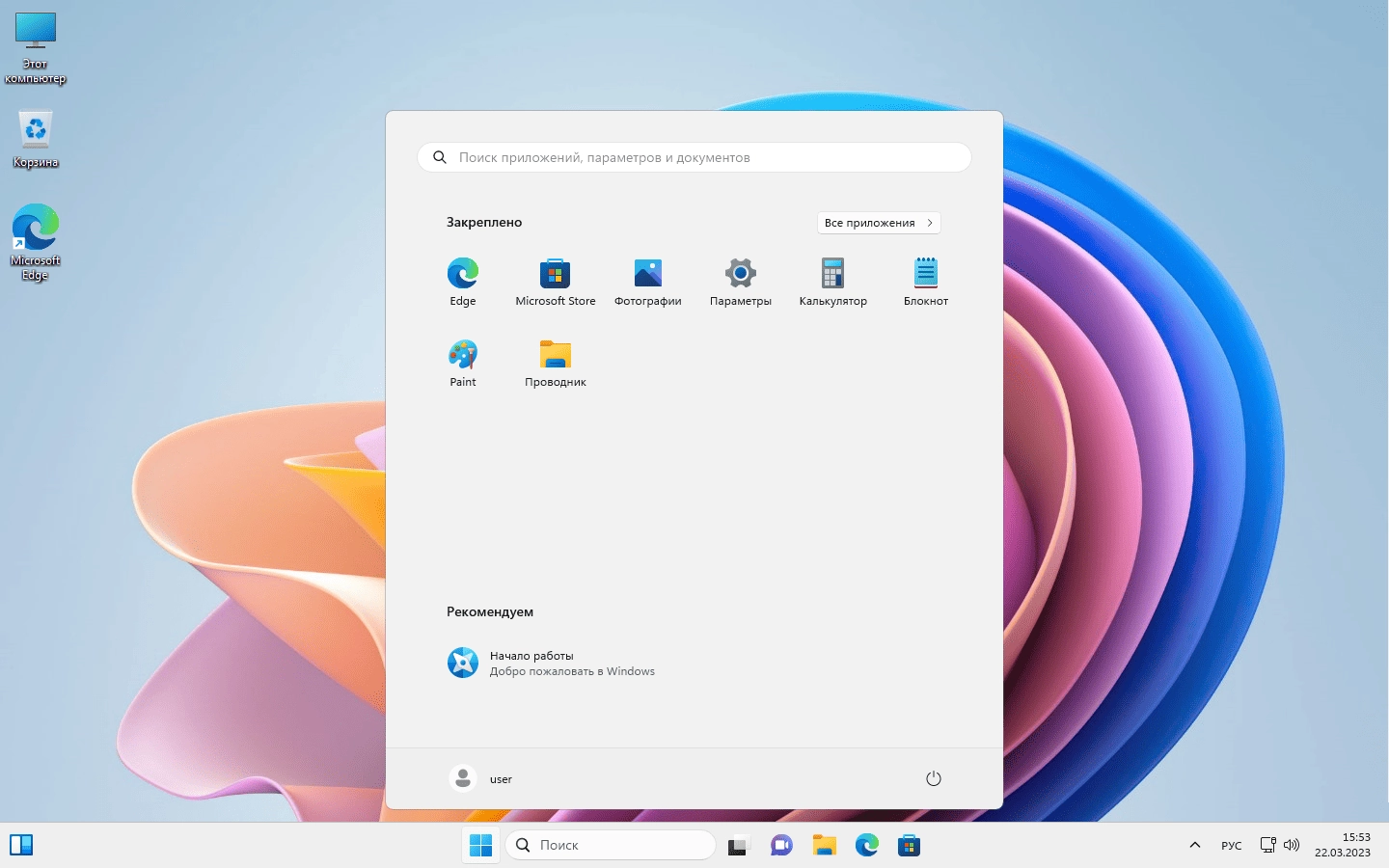Click the Все приложения button
Viewport: 1389px width, 868px height.
[x=879, y=223]
